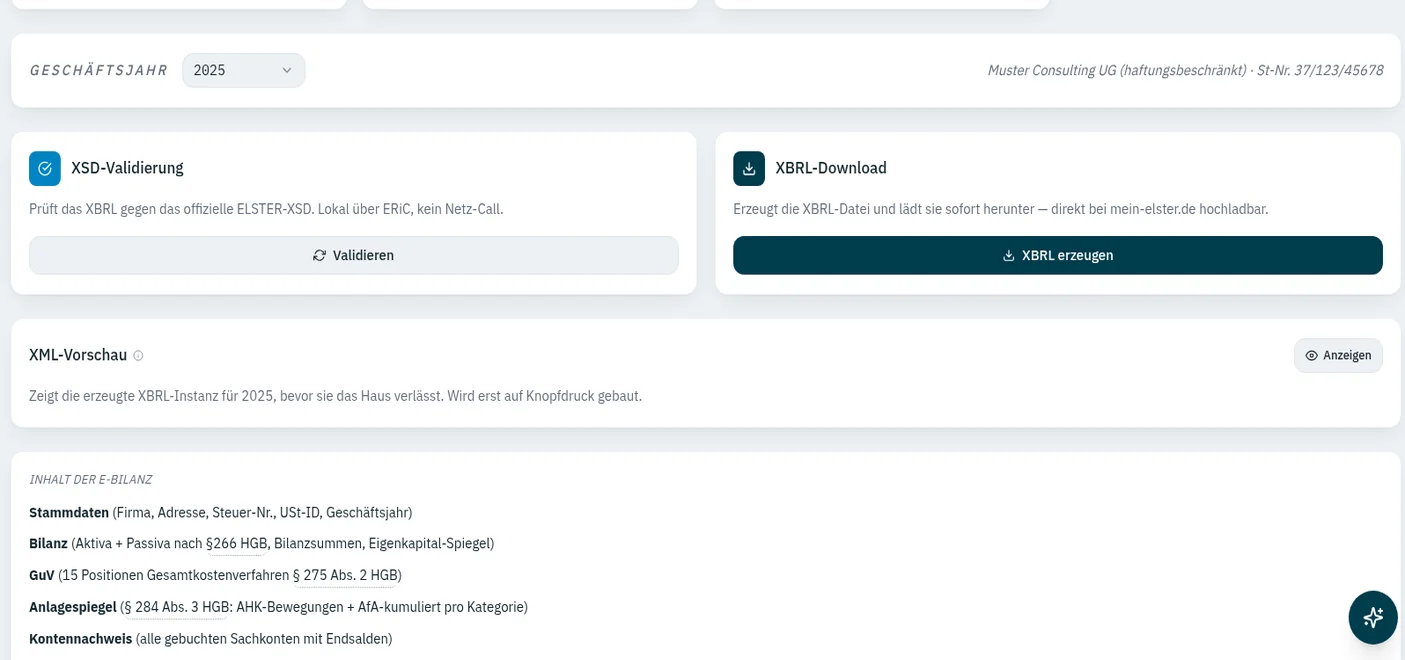The width and height of the screenshot is (1405, 660).
Task: Click the XML-Vorschau heading
Action: (78, 355)
